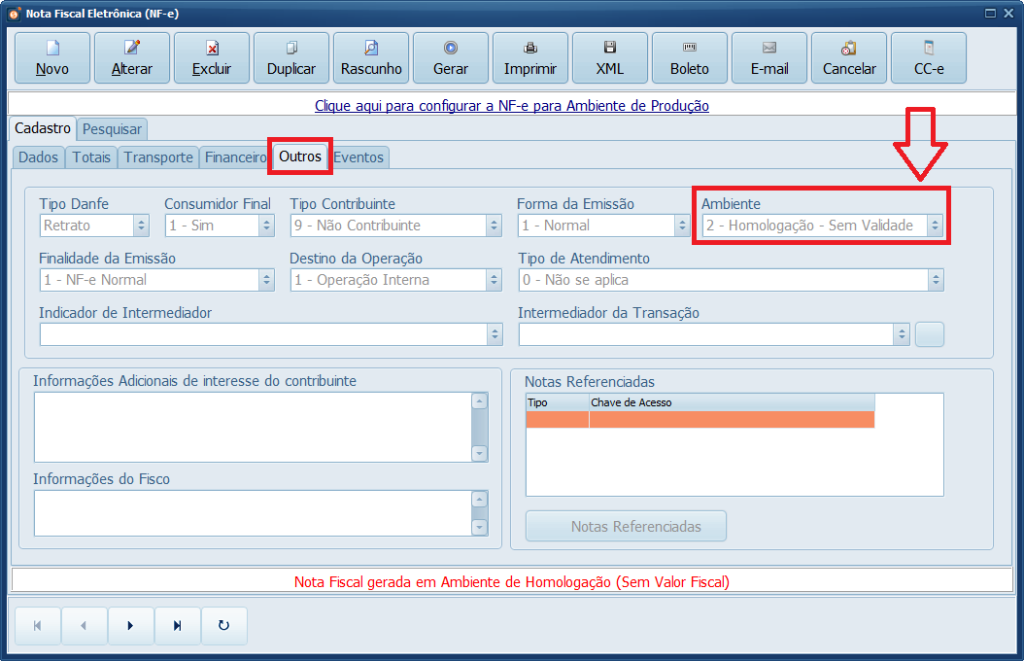Click the Tipo column header
1024x661 pixels.
point(558,402)
